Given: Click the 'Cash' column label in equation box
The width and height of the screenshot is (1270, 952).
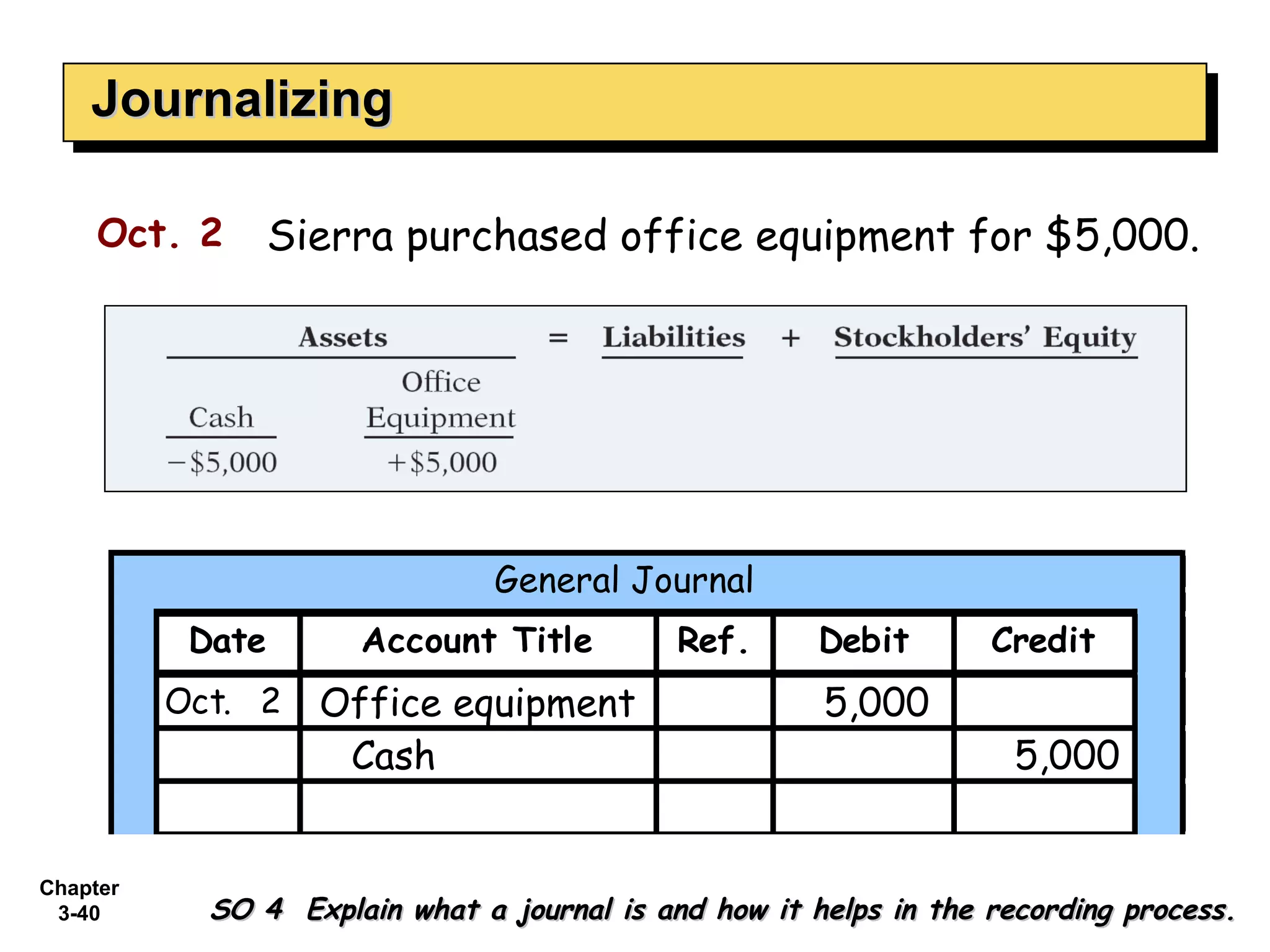Looking at the screenshot, I should [x=221, y=417].
